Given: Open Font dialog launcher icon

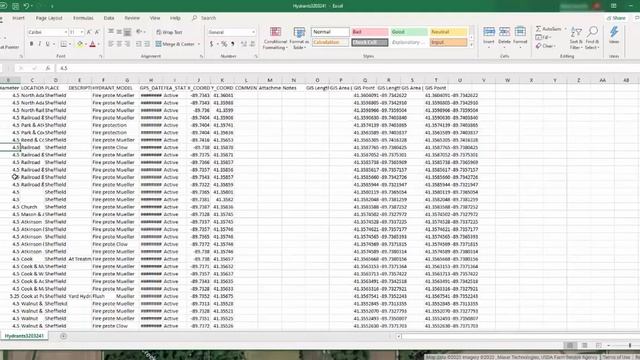Looking at the screenshot, I should tap(100, 56).
